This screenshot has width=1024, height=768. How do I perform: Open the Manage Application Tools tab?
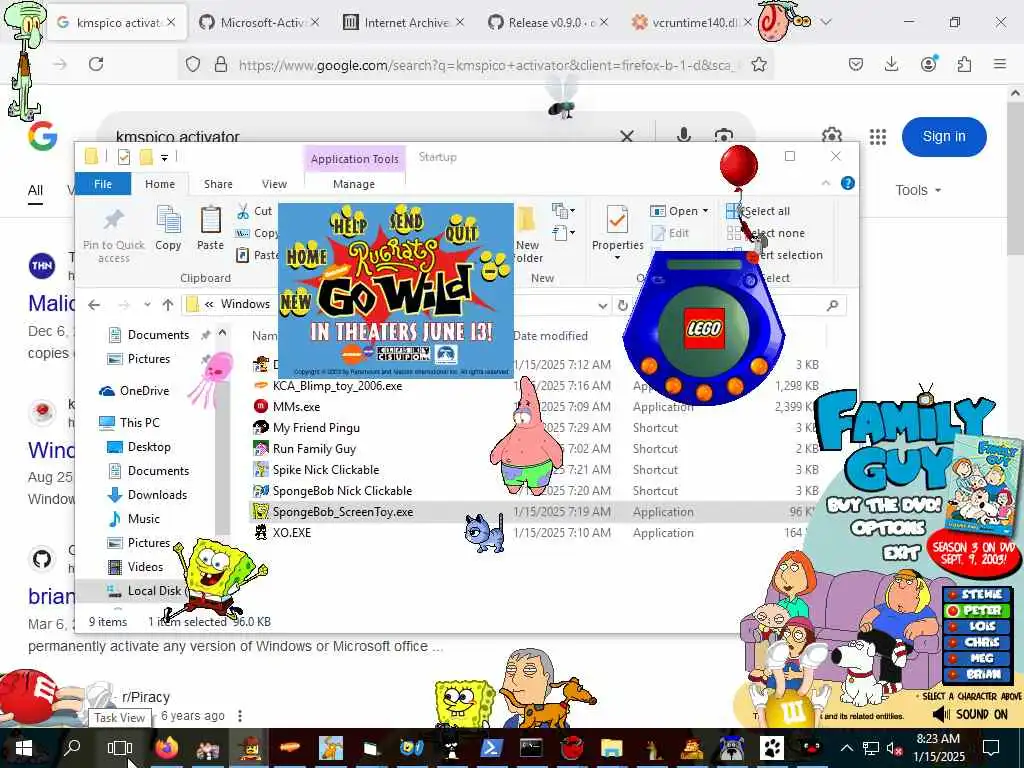(x=354, y=184)
